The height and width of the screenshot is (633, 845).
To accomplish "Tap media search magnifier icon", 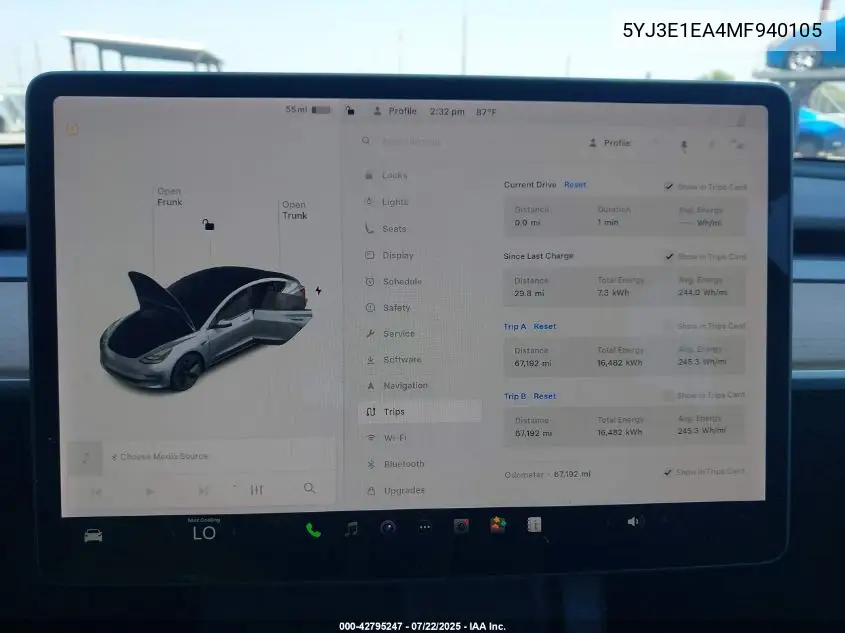I will 309,488.
